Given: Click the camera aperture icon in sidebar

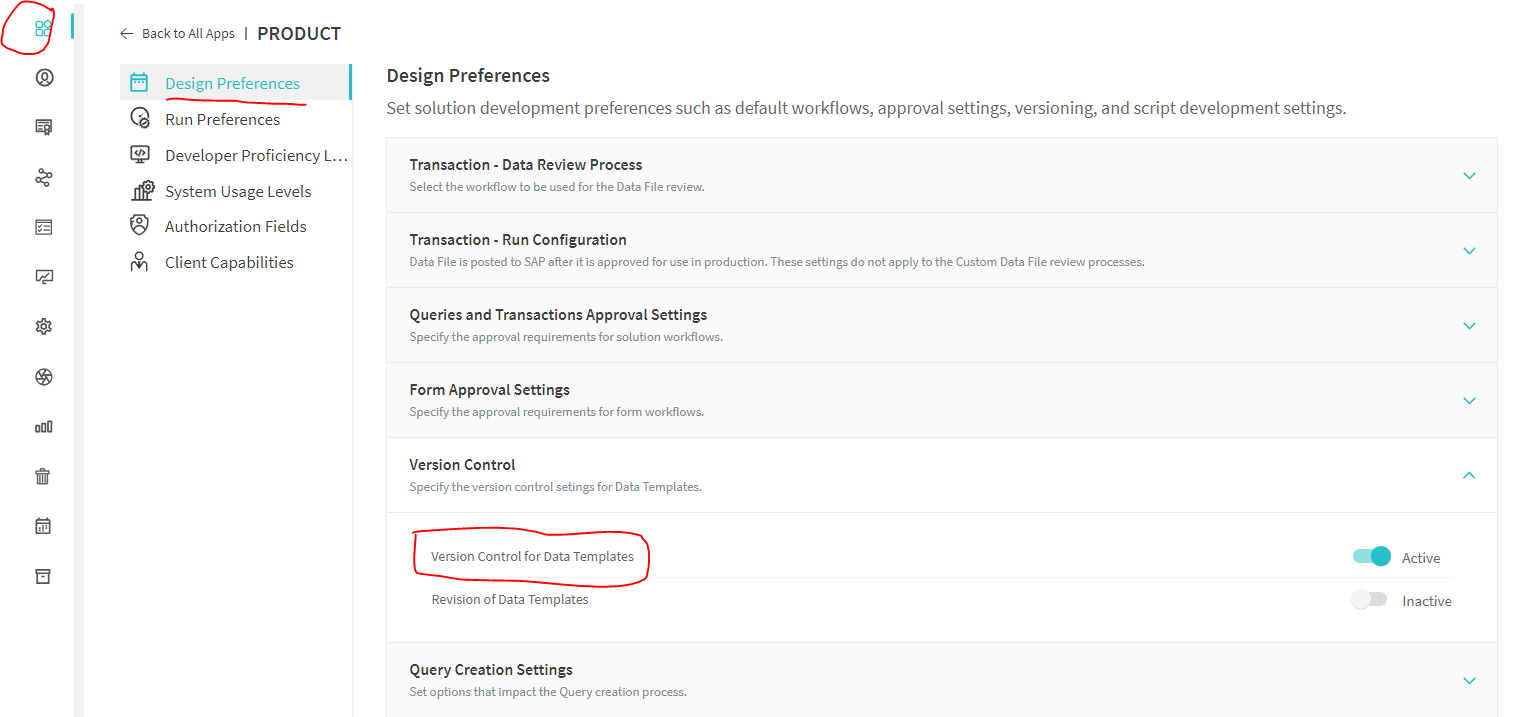Looking at the screenshot, I should 43,377.
